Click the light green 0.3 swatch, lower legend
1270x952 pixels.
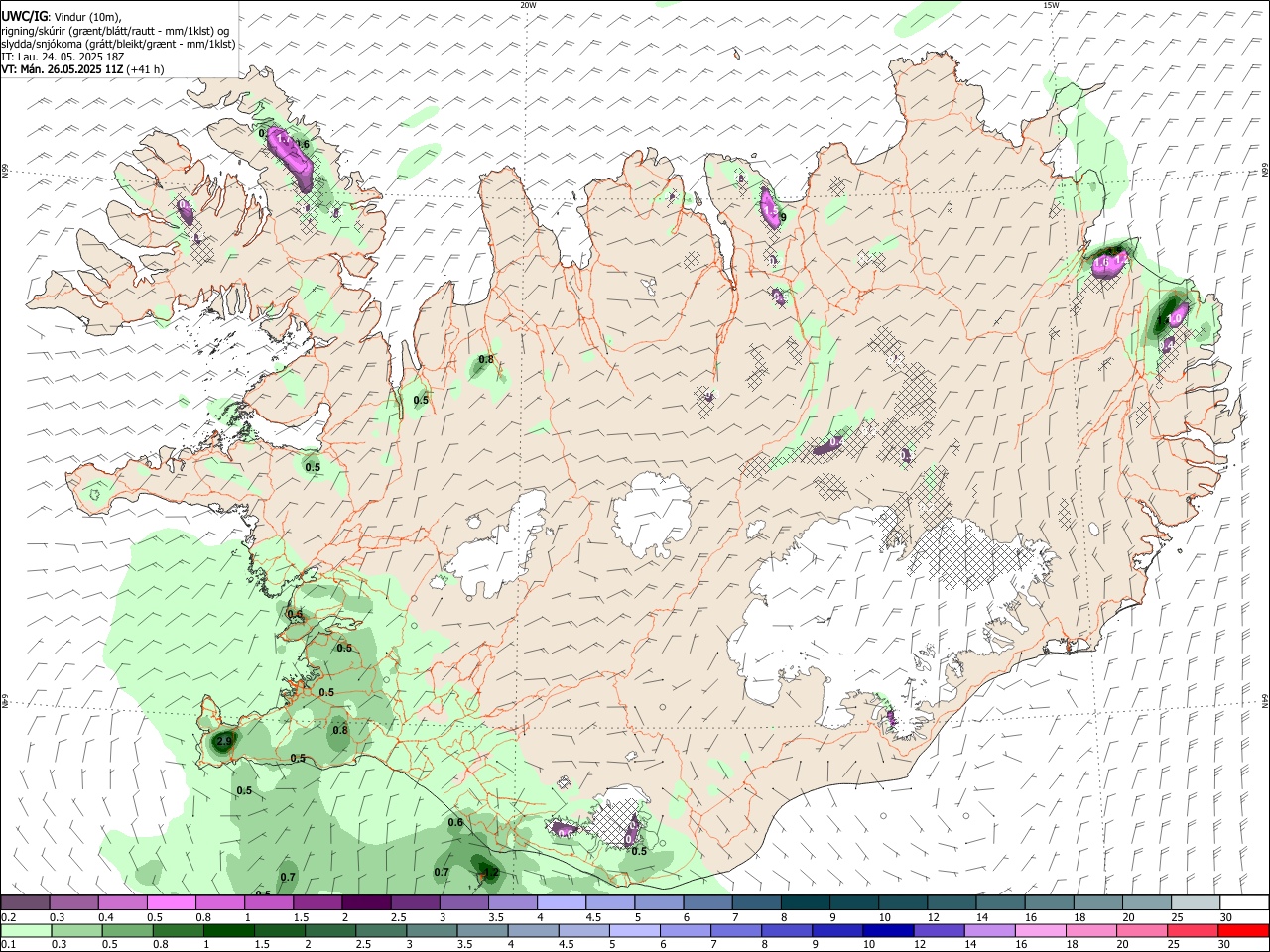pos(76,930)
